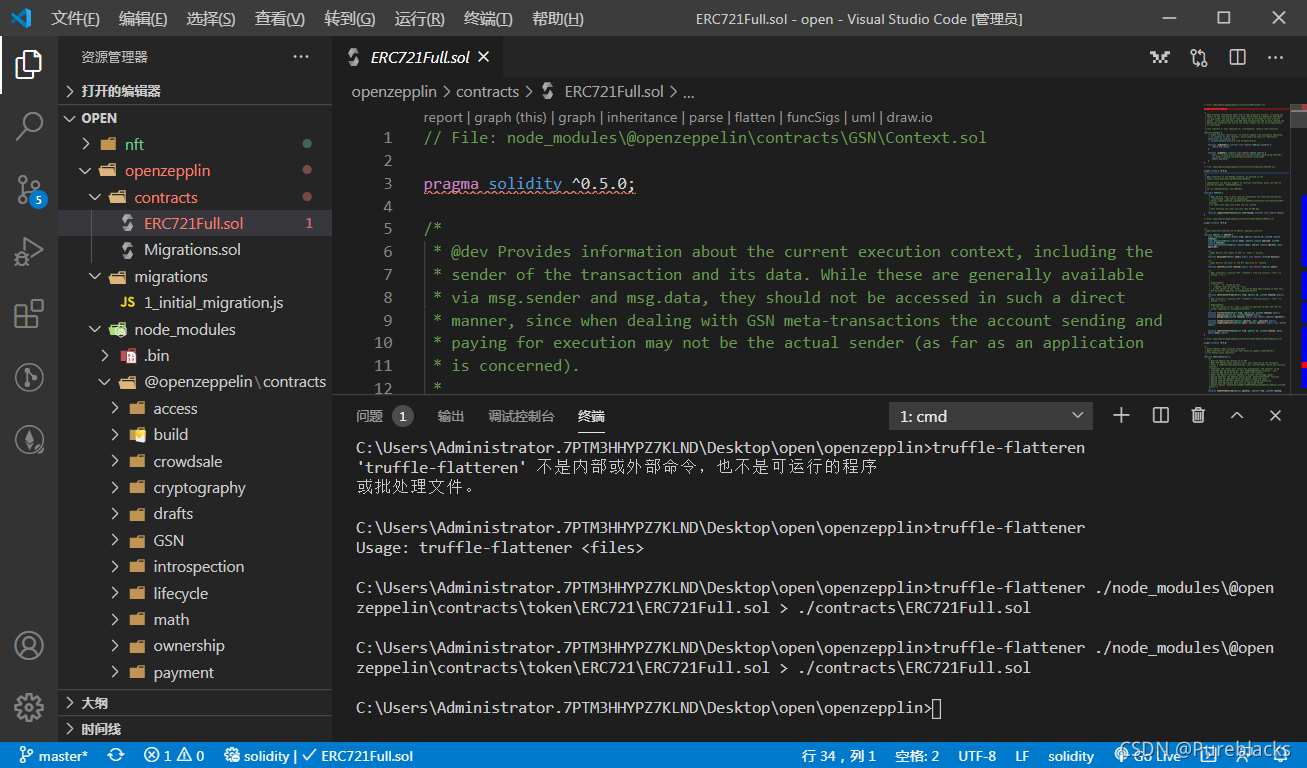Synchronize changes via status bar sync icon

point(116,756)
